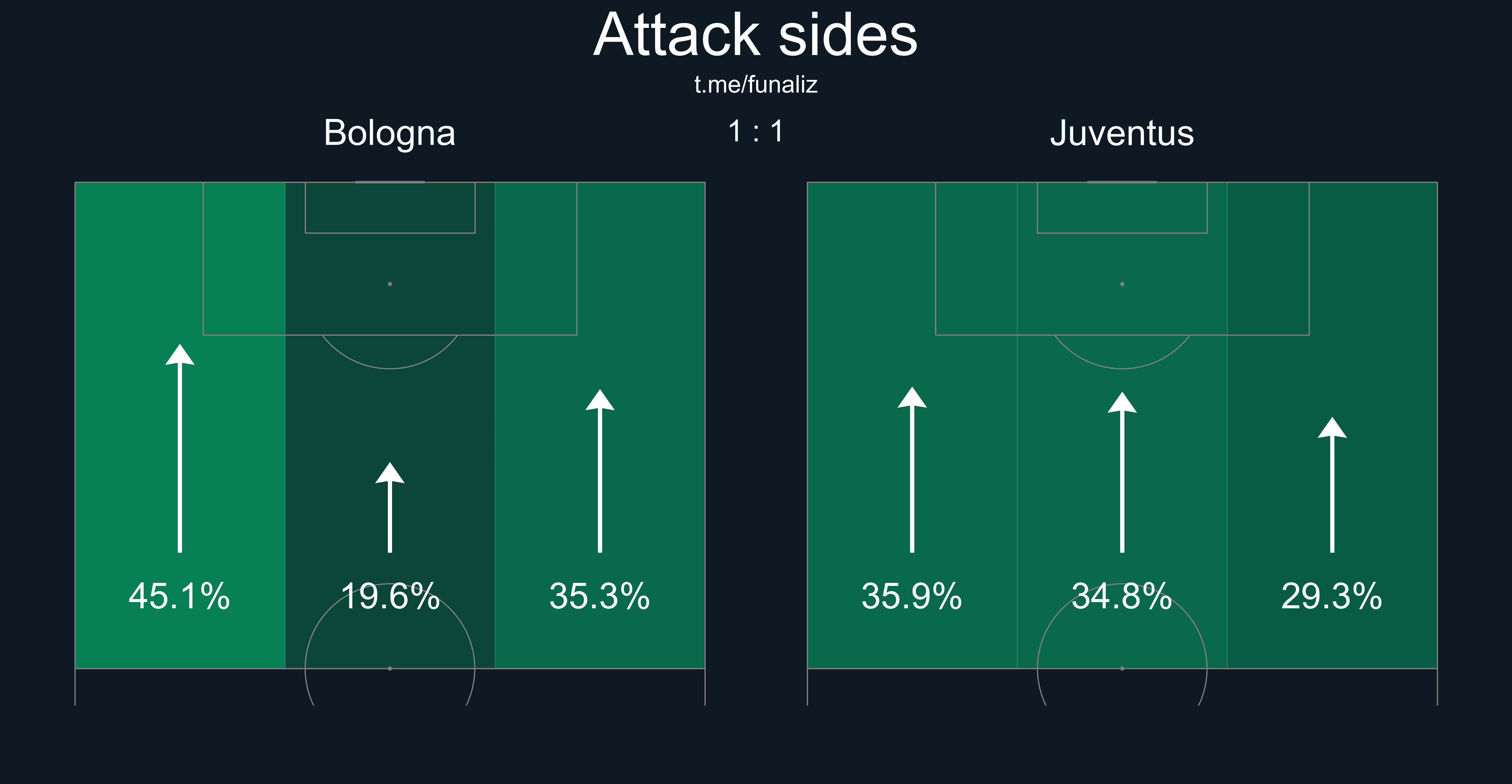Click the Bologna left flank arrow
This screenshot has height=784, width=1512.
(x=180, y=448)
